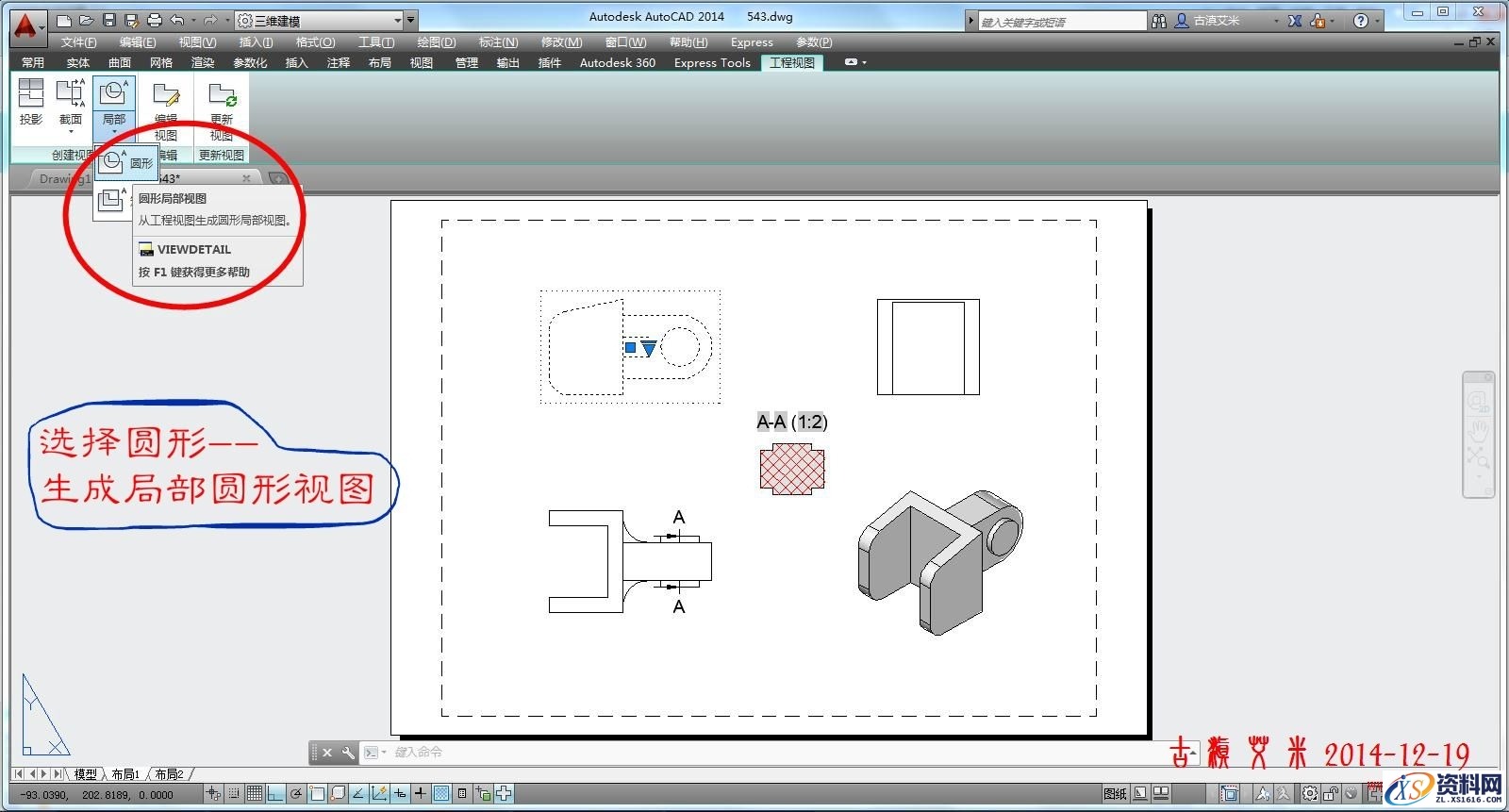Toggle polar tracking in status bar
The height and width of the screenshot is (812, 1509).
pyautogui.click(x=296, y=794)
